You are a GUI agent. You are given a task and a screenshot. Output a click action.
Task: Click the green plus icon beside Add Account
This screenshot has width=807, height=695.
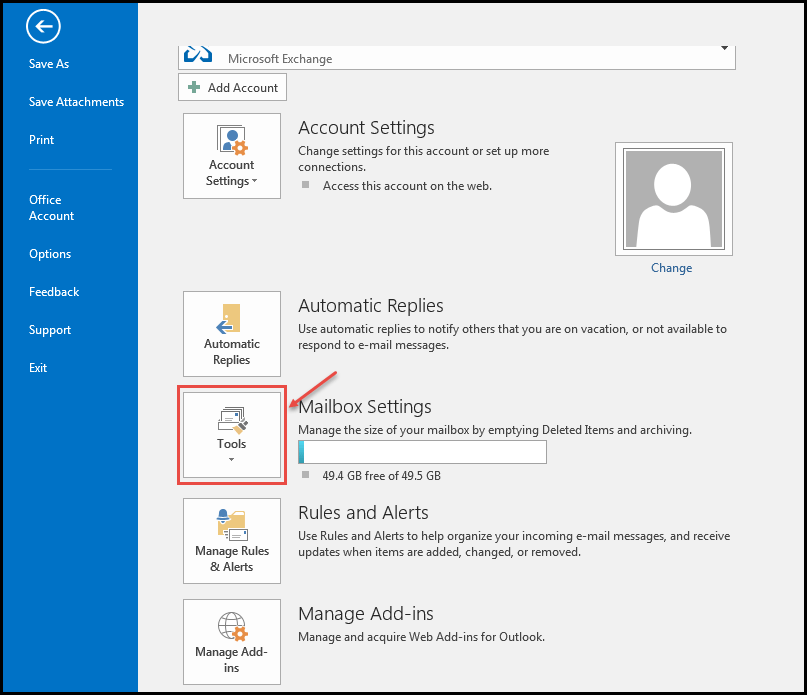click(194, 88)
